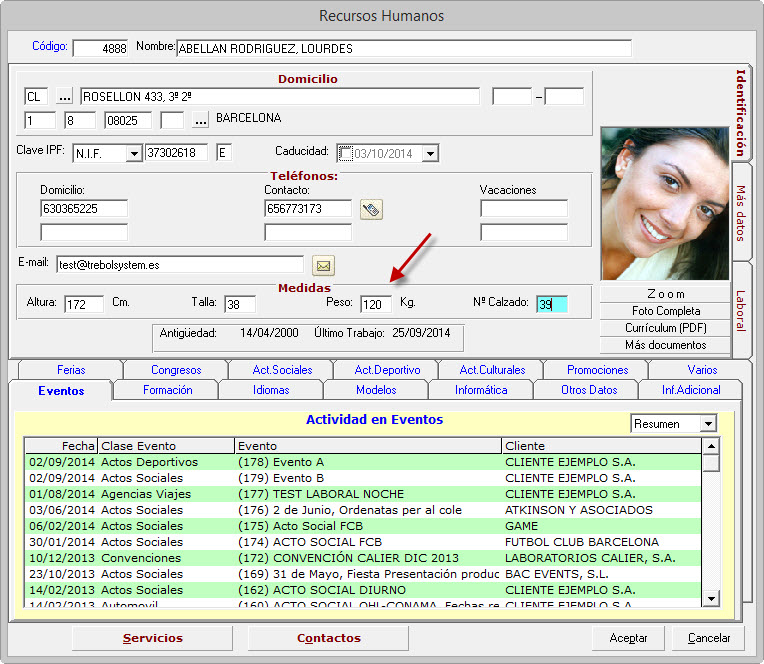Select row (175) Acto Social FCB
Image resolution: width=764 pixels, height=664 pixels.
click(x=363, y=526)
